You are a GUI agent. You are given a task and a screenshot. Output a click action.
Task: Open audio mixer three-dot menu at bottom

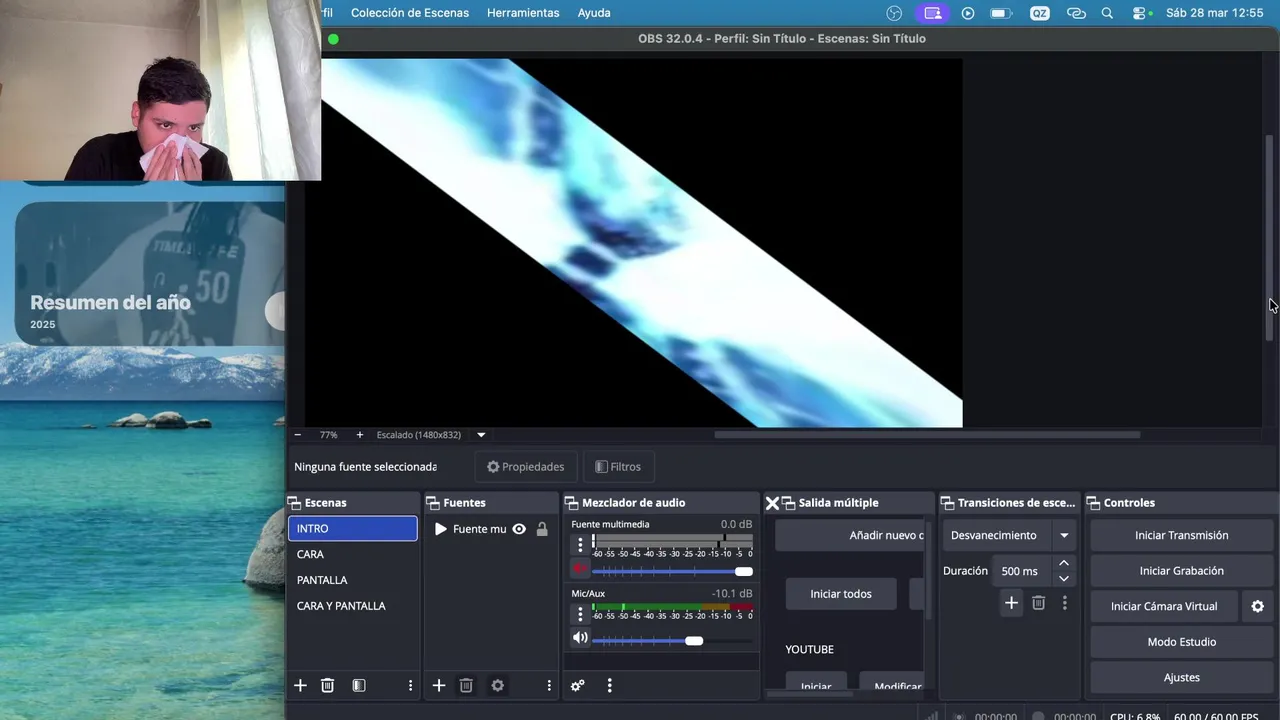pyautogui.click(x=609, y=685)
